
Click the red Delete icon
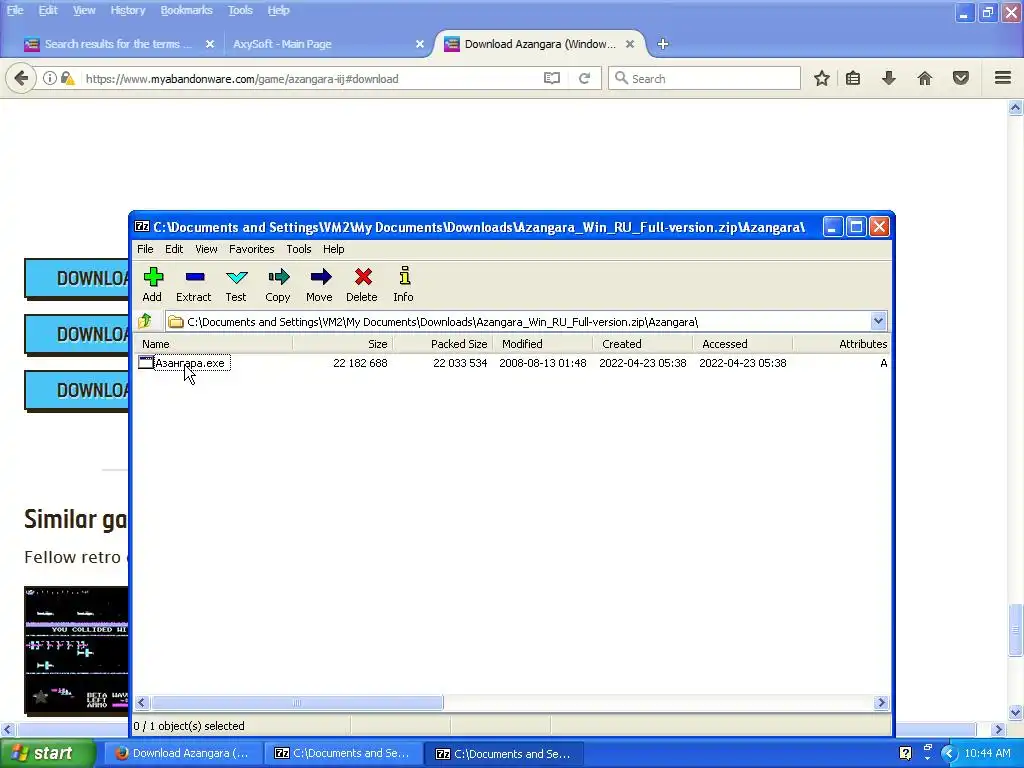tap(363, 277)
